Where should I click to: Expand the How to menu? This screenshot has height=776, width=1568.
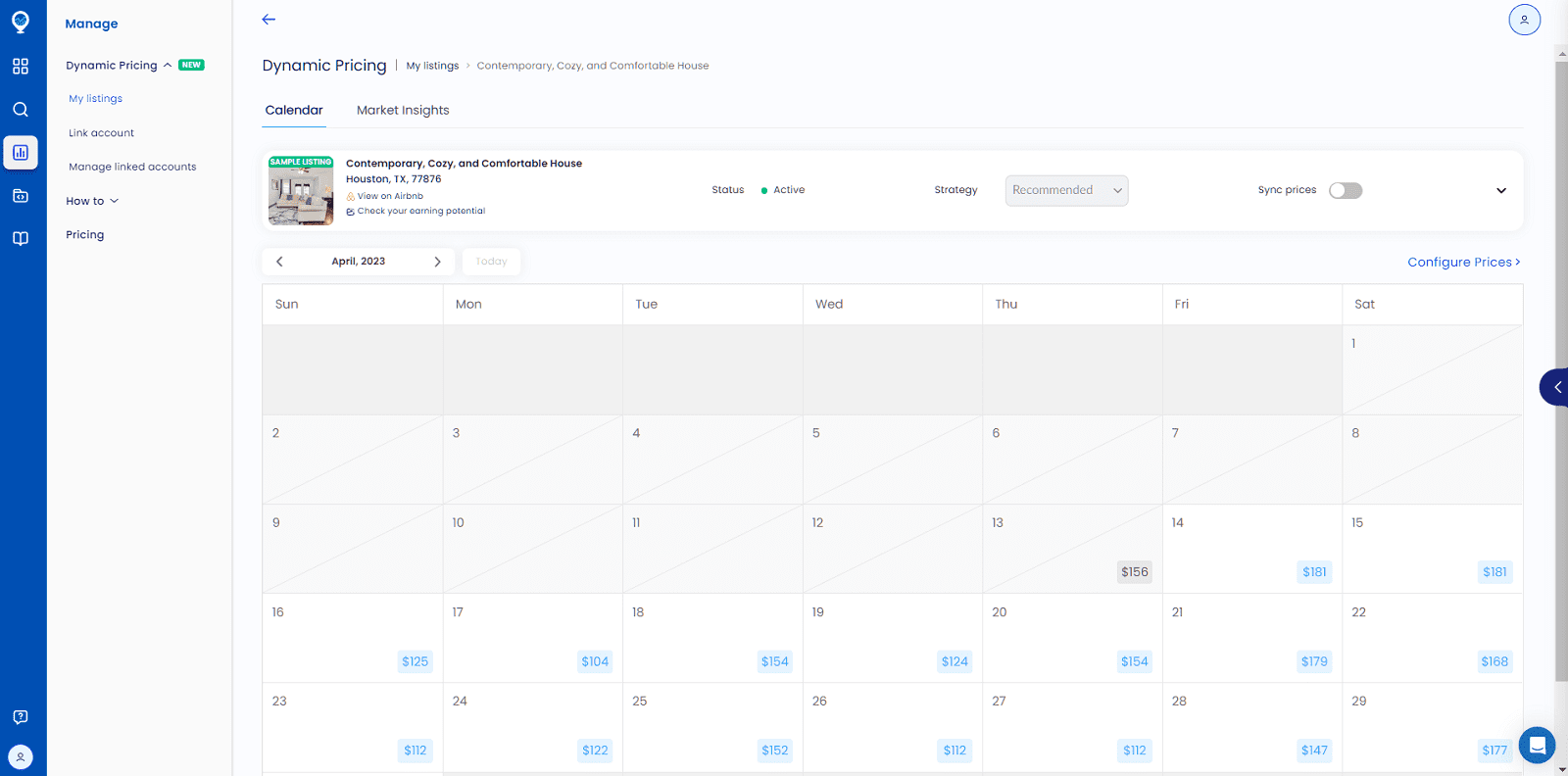[92, 201]
